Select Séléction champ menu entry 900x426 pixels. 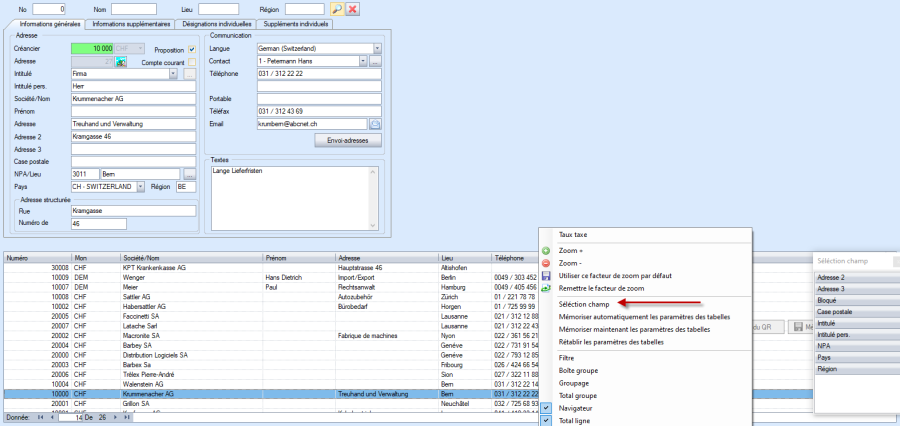585,304
